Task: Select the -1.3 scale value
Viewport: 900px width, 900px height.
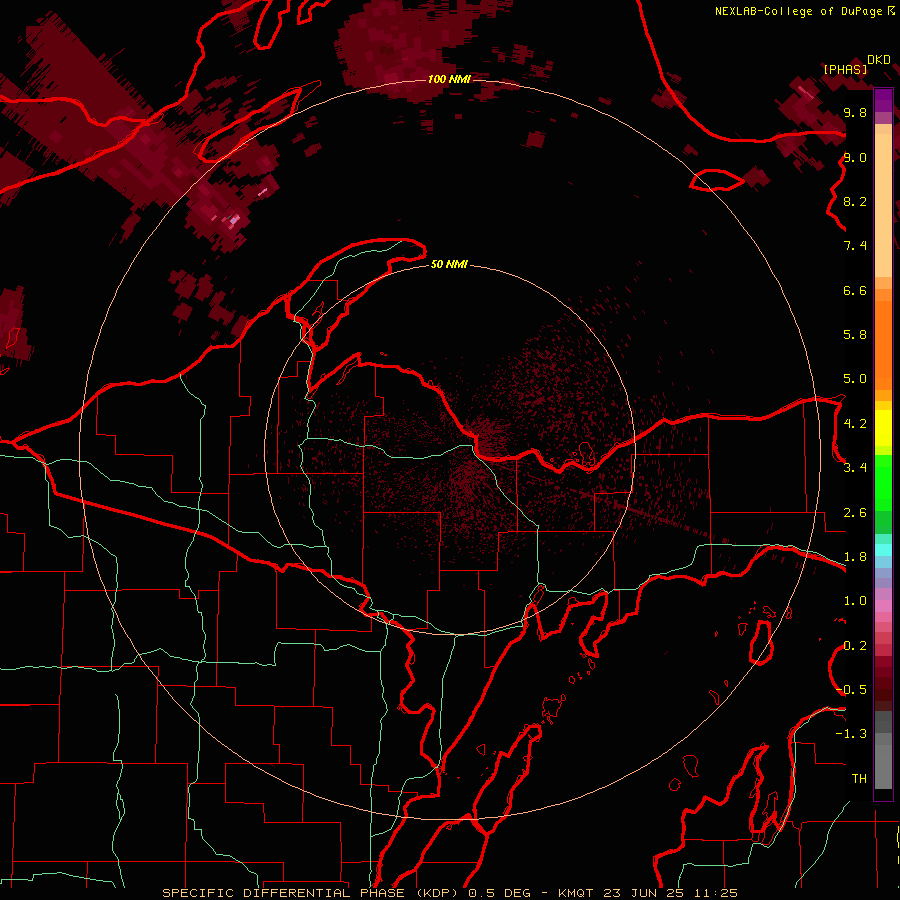Action: (851, 734)
